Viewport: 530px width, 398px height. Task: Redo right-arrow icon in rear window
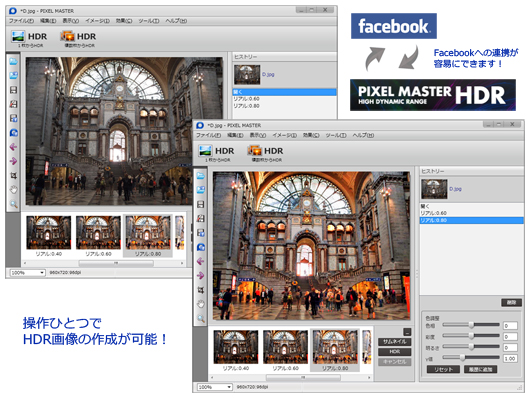(14, 161)
